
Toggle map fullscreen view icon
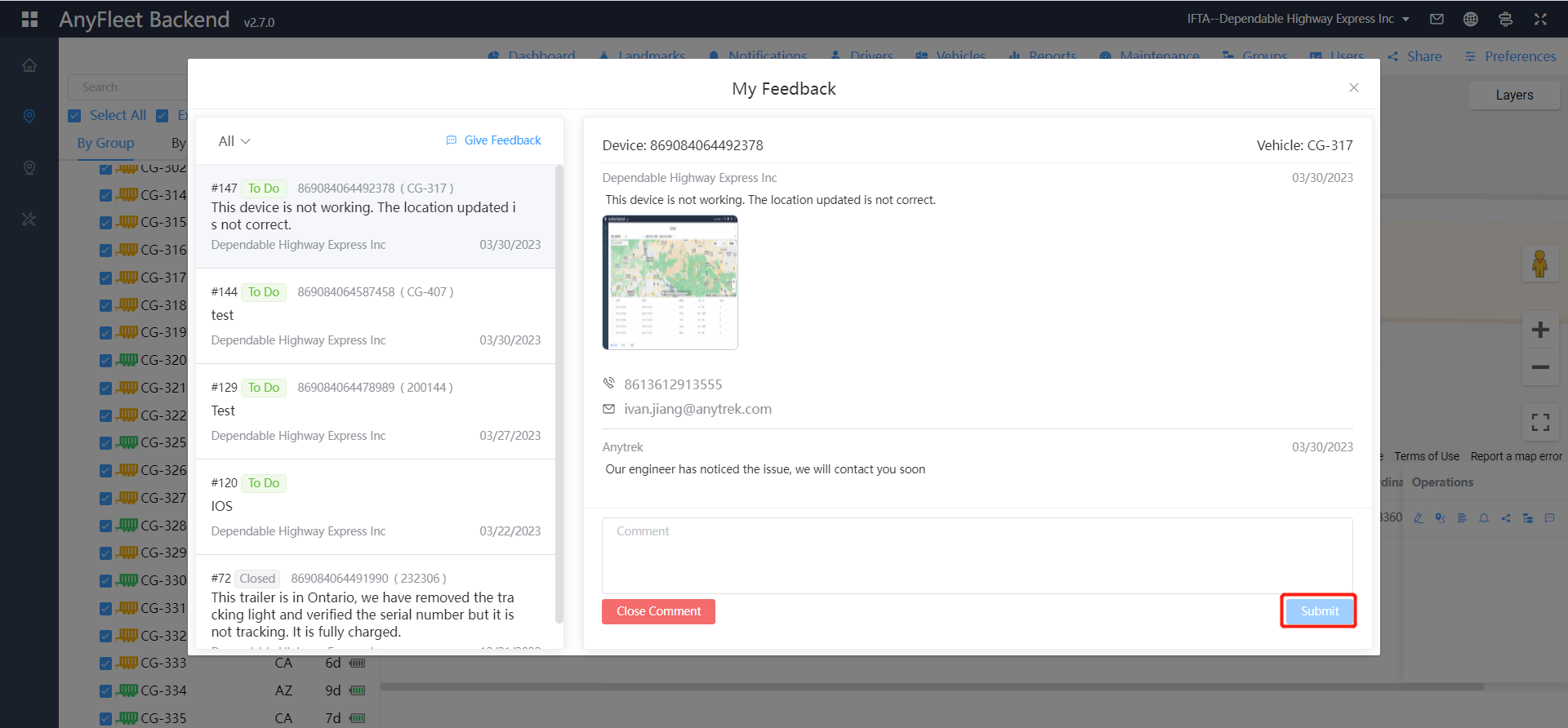(1540, 422)
